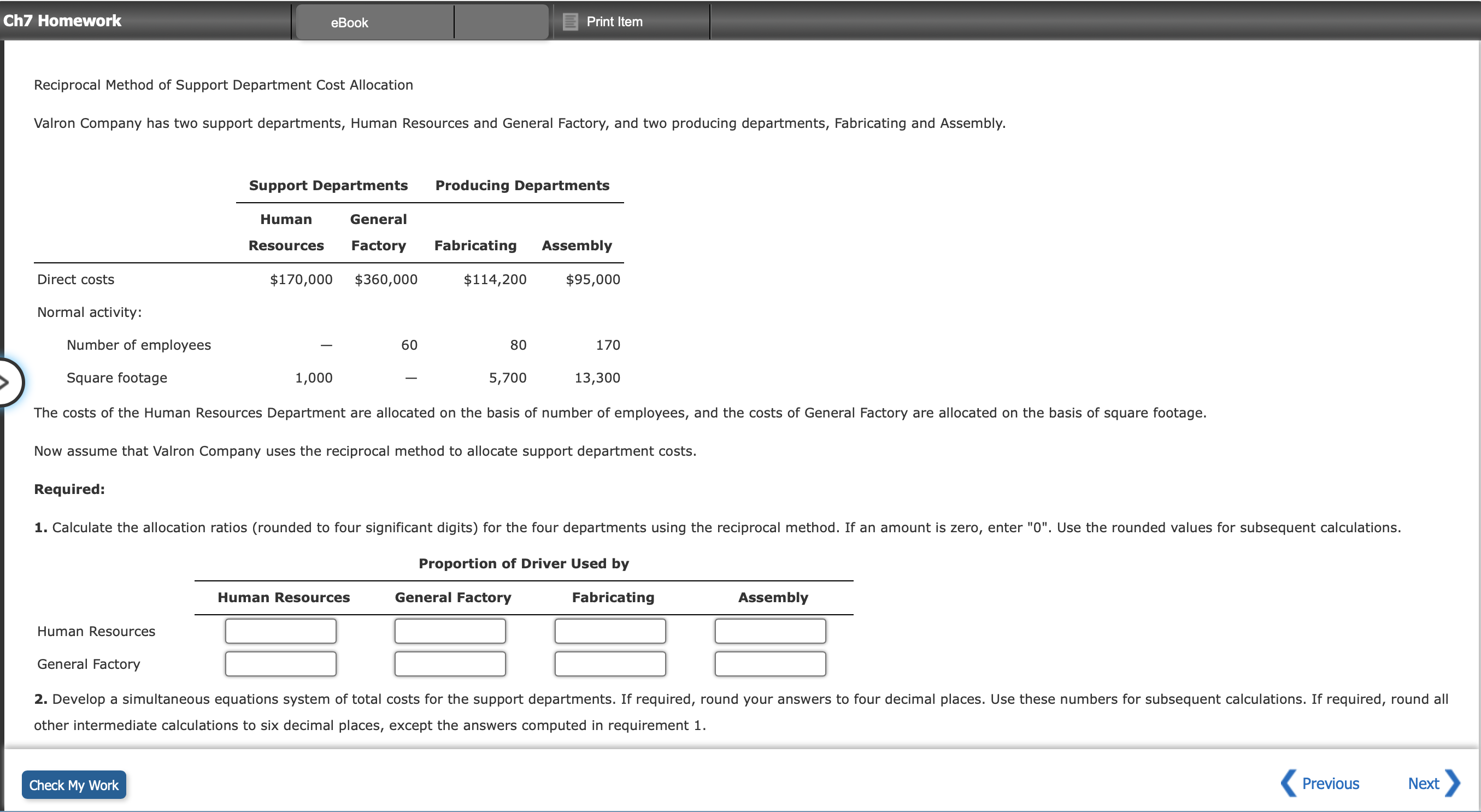Image resolution: width=1481 pixels, height=812 pixels.
Task: Focus General Factory row Assembly field
Action: pyautogui.click(x=771, y=664)
